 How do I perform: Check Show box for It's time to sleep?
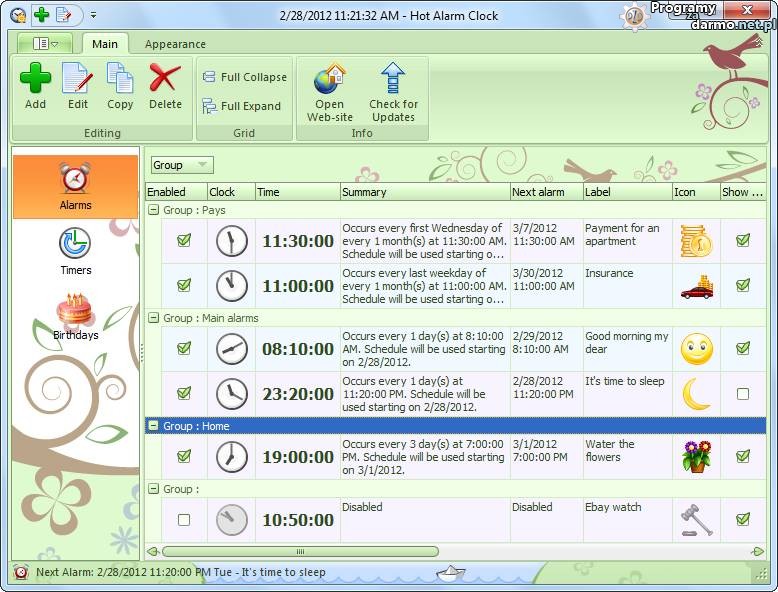[x=742, y=394]
